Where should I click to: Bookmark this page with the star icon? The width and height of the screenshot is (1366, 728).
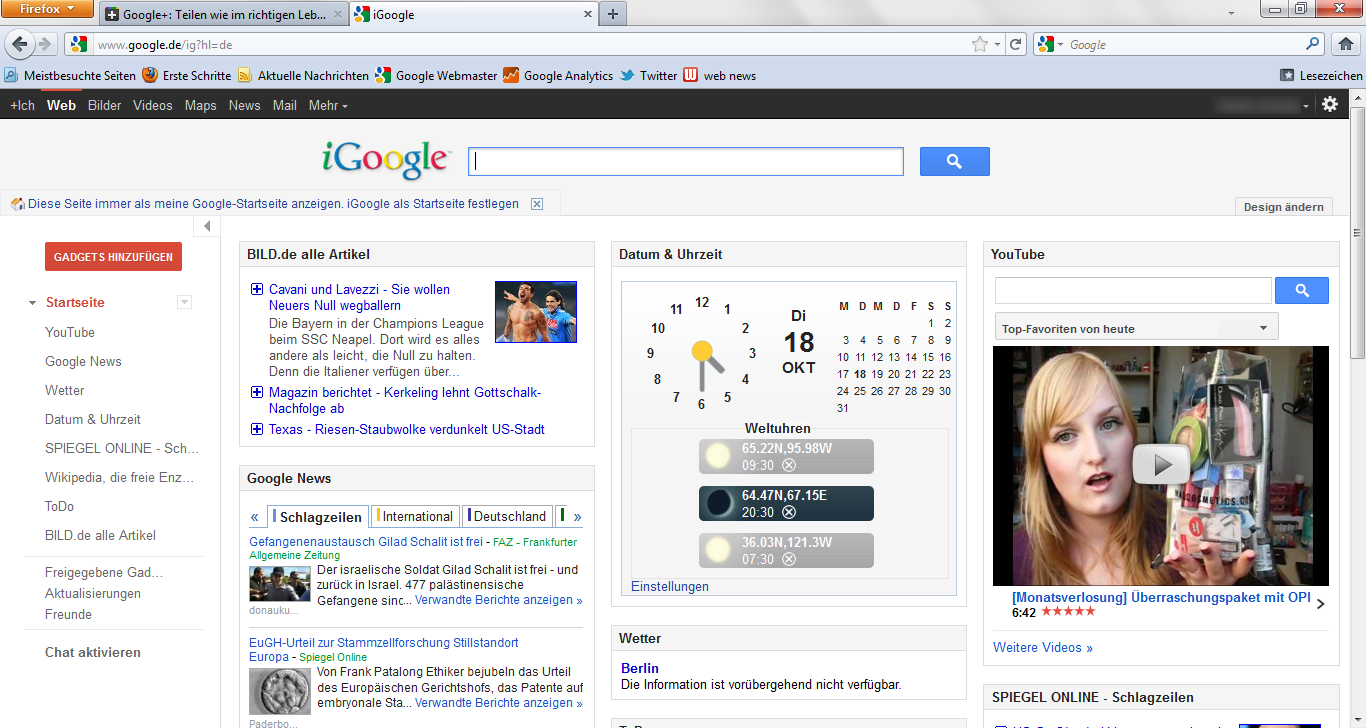click(980, 44)
